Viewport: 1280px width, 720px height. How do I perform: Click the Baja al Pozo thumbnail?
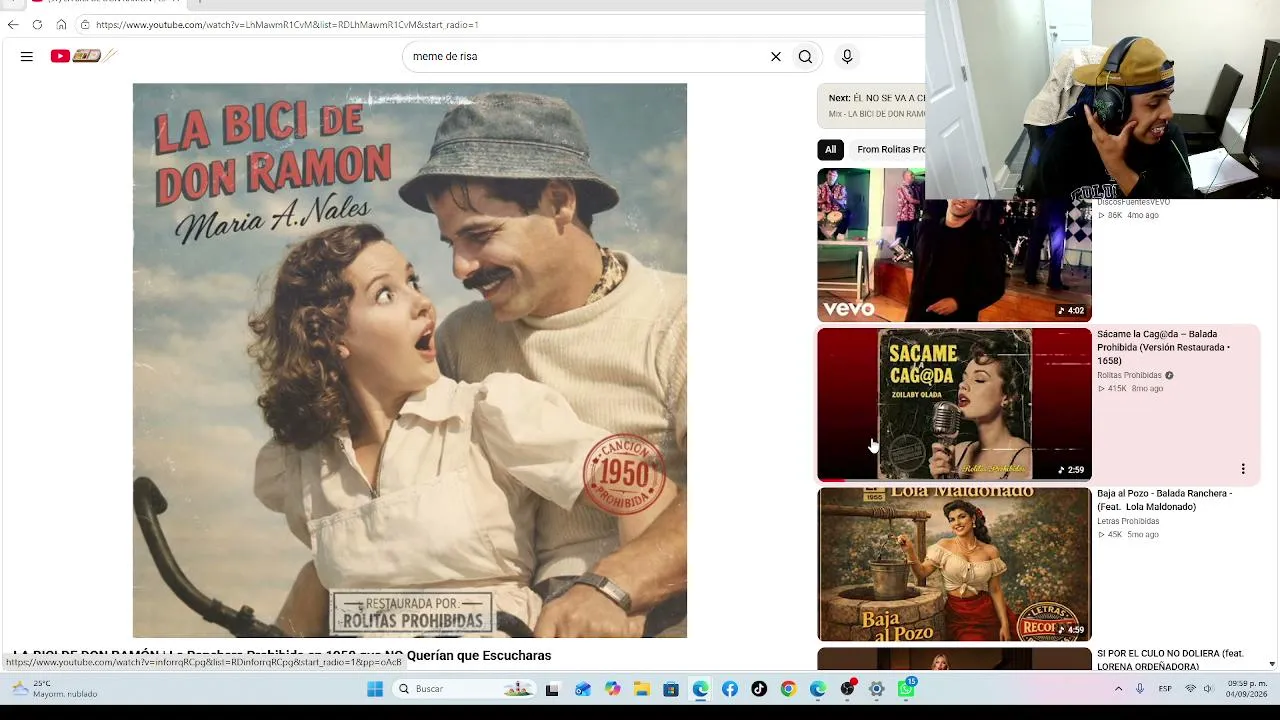954,564
